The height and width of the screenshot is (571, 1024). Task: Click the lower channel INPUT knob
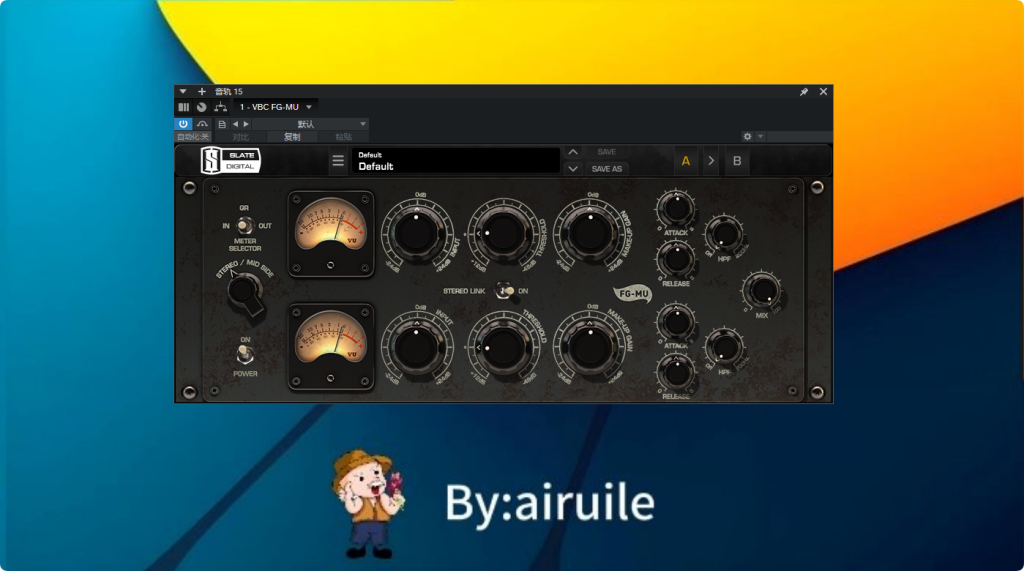point(416,347)
